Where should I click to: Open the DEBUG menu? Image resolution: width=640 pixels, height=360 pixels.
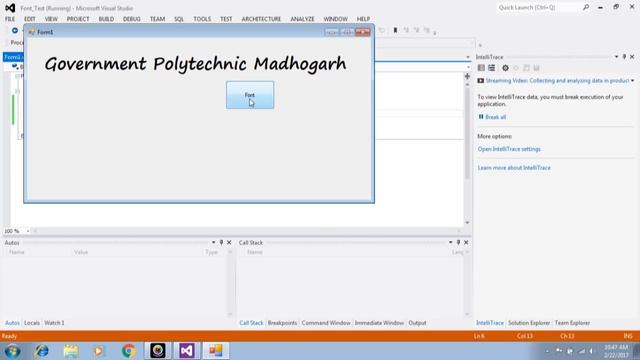[x=131, y=19]
